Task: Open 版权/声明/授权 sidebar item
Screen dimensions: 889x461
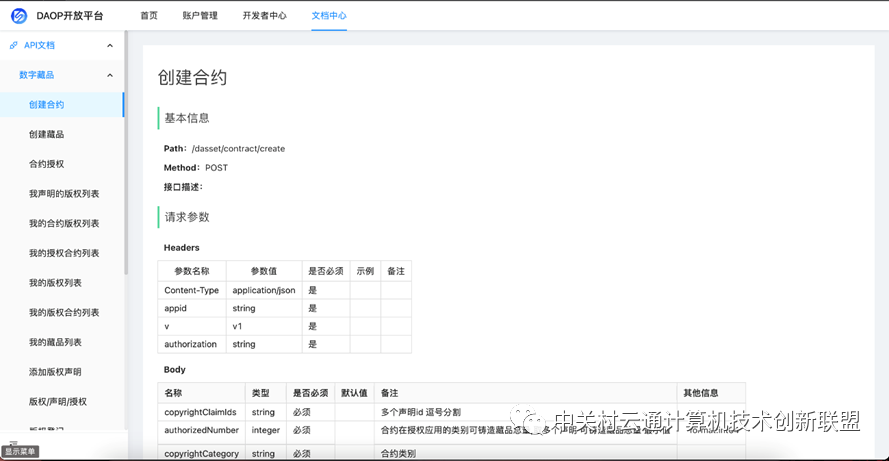Action: pyautogui.click(x=58, y=401)
